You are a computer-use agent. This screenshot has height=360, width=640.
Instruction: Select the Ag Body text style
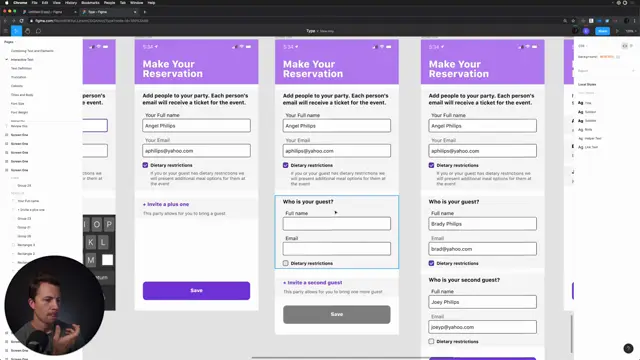585,129
